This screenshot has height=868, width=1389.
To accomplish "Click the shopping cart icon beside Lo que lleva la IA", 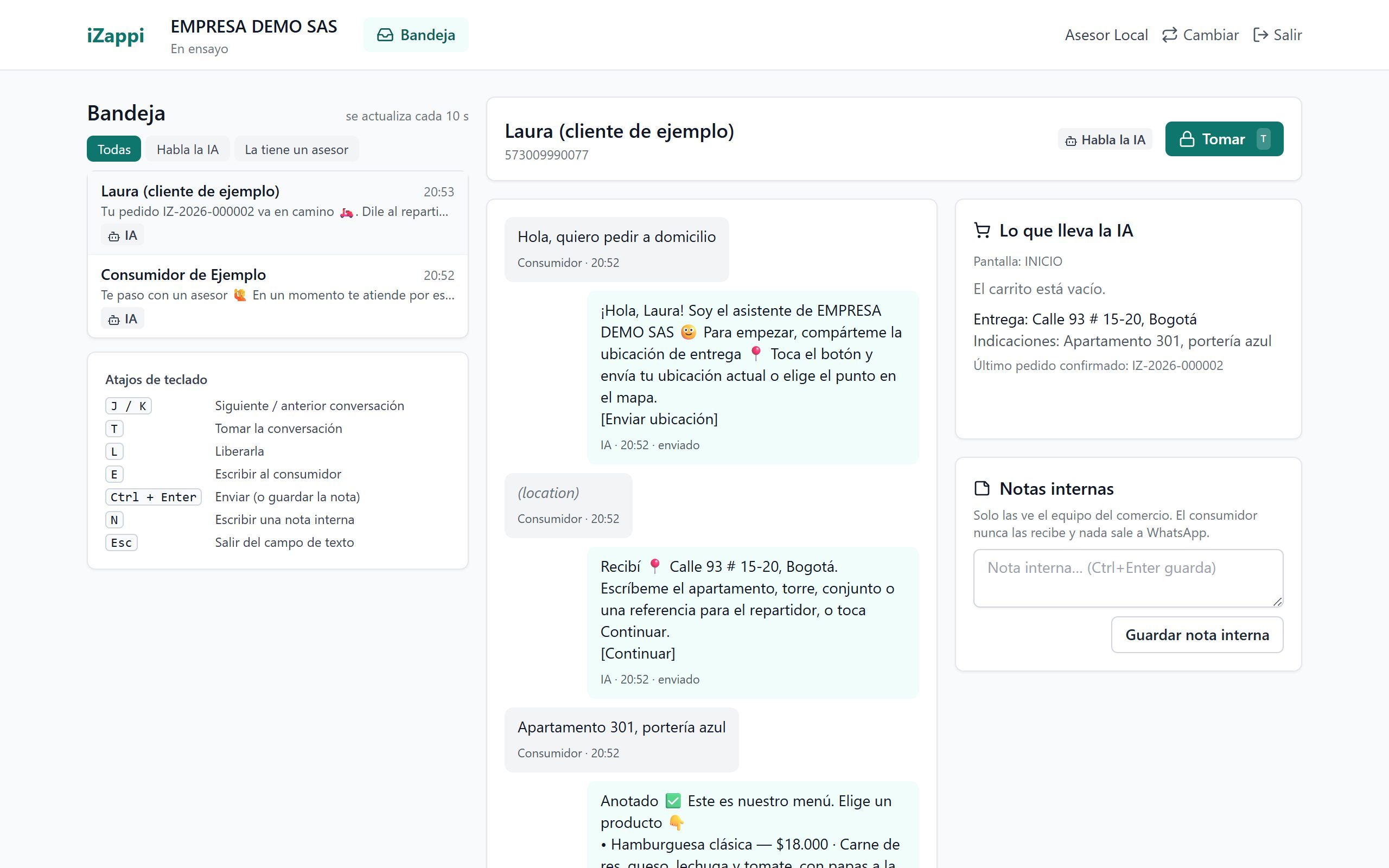I will click(x=982, y=230).
